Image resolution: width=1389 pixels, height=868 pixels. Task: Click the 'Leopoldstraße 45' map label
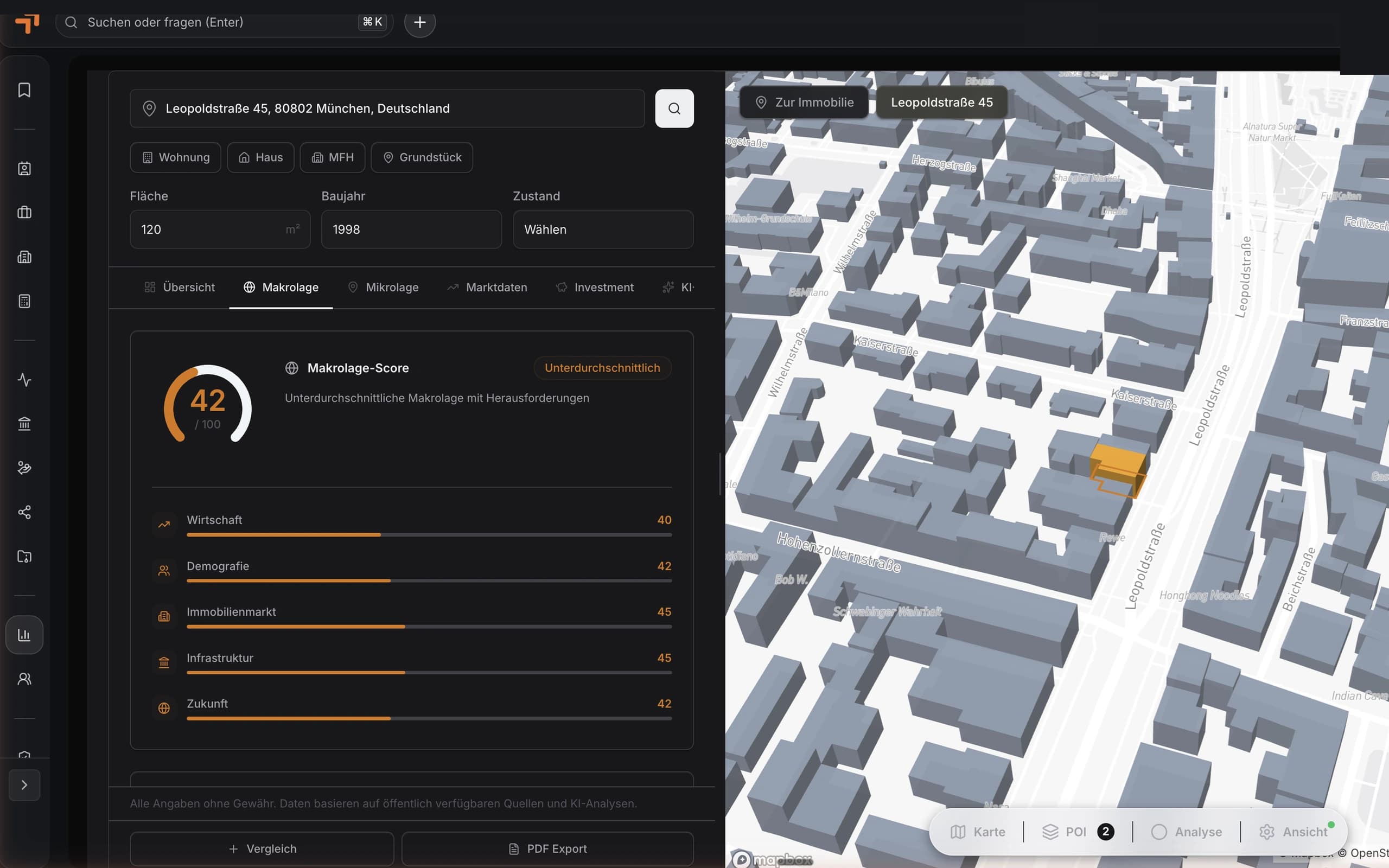[942, 102]
